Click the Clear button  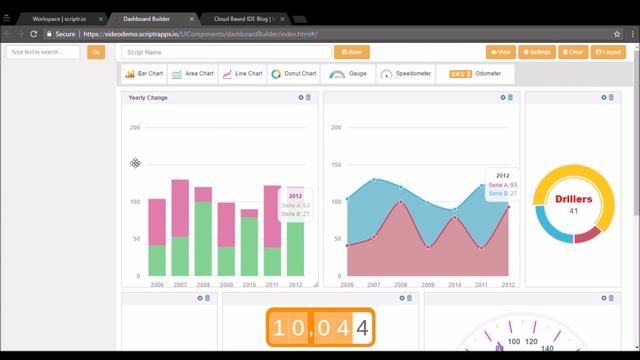[573, 52]
